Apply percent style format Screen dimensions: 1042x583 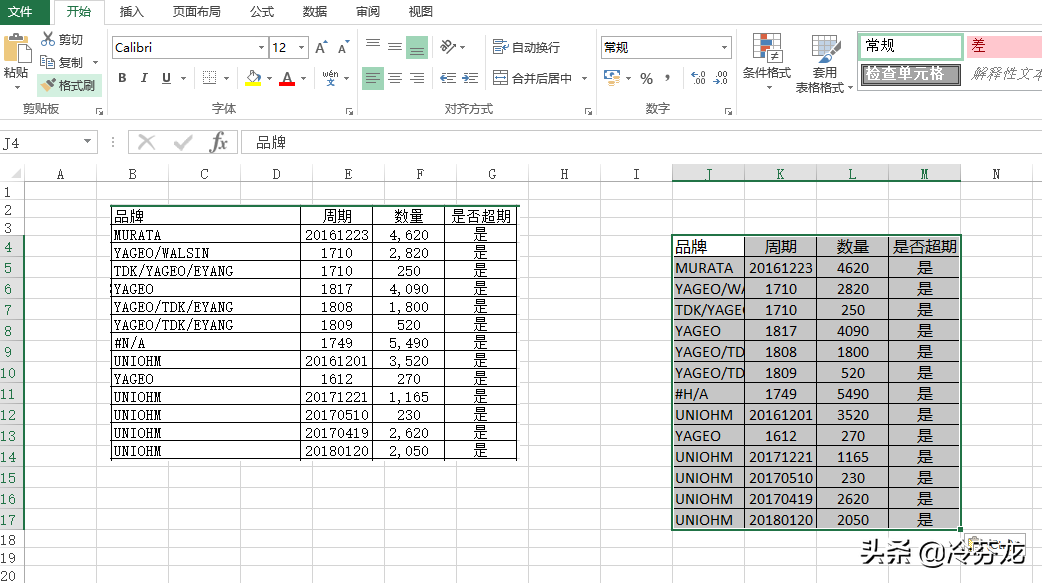646,78
